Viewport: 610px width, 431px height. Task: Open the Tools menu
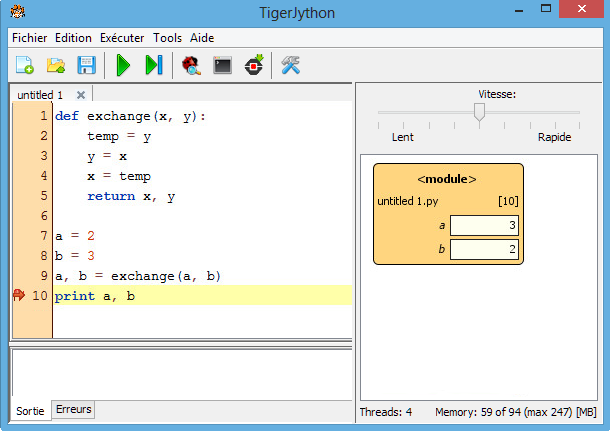coord(167,37)
